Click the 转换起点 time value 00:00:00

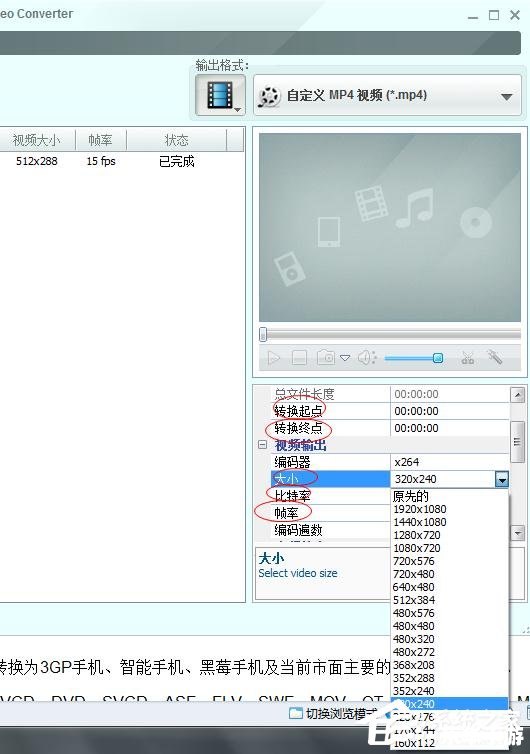tap(416, 411)
